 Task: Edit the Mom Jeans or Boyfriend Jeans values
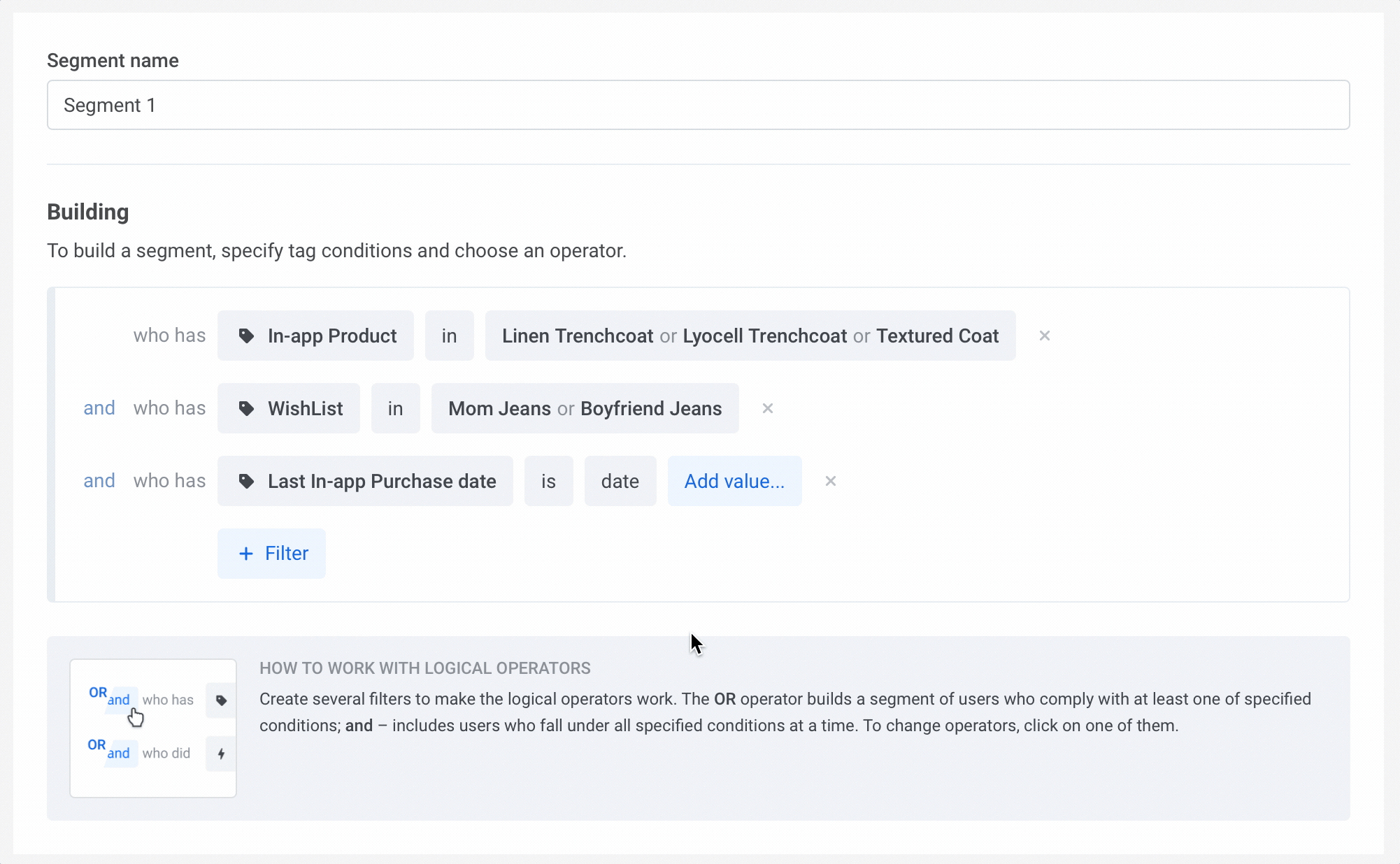[585, 408]
